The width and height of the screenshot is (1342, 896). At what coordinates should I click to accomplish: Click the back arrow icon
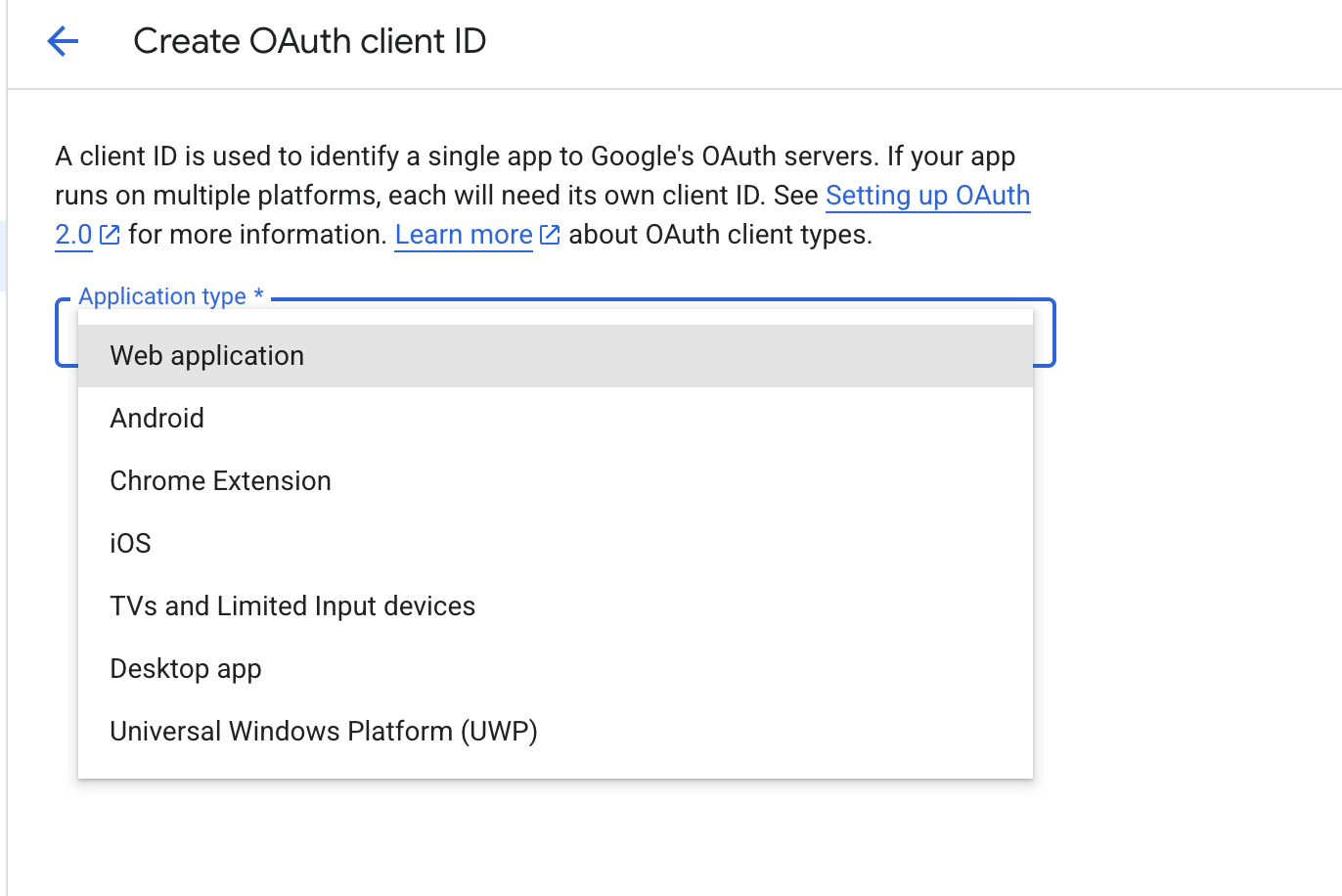pos(63,41)
